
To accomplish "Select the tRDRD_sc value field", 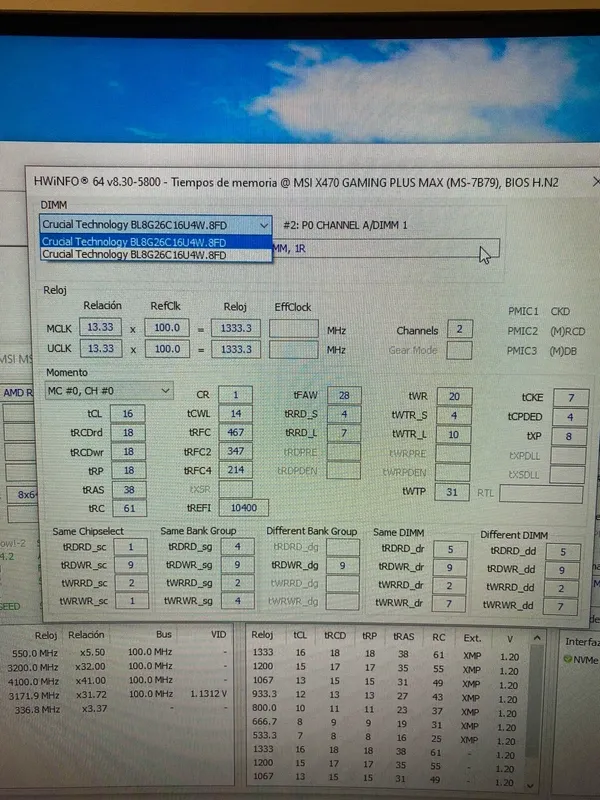I will click(x=131, y=547).
